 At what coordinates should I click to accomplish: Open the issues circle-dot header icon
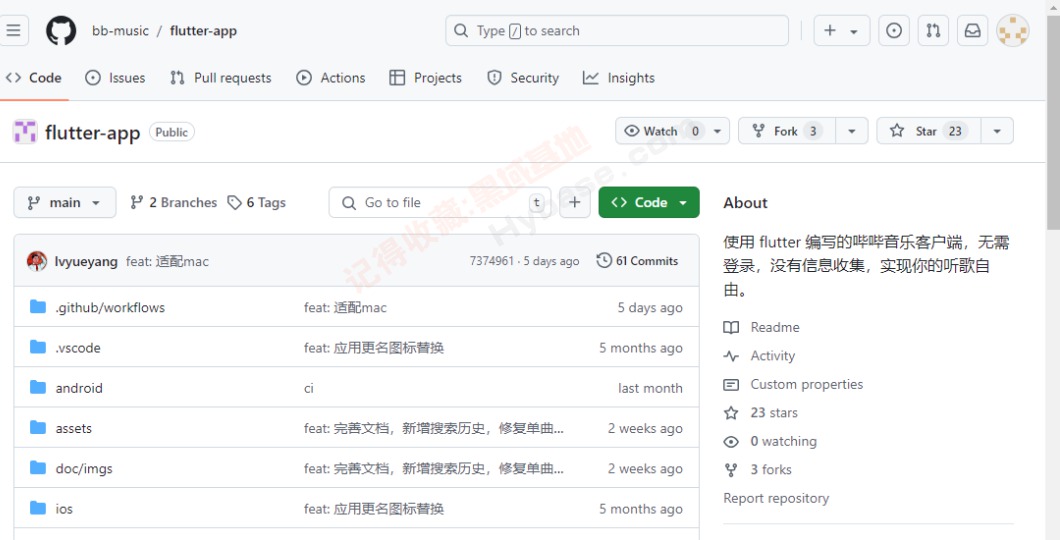[x=894, y=30]
